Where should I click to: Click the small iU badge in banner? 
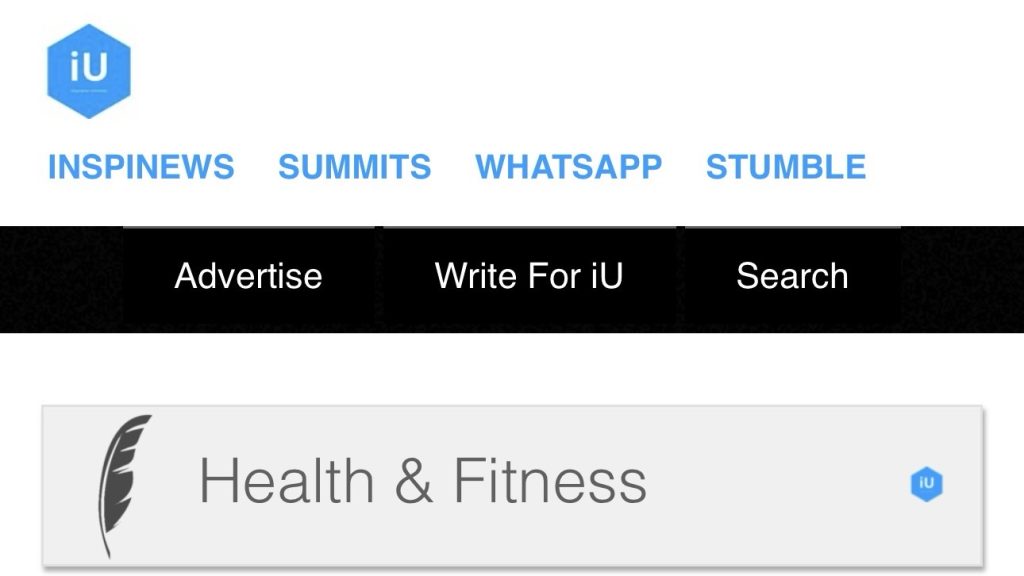point(927,483)
